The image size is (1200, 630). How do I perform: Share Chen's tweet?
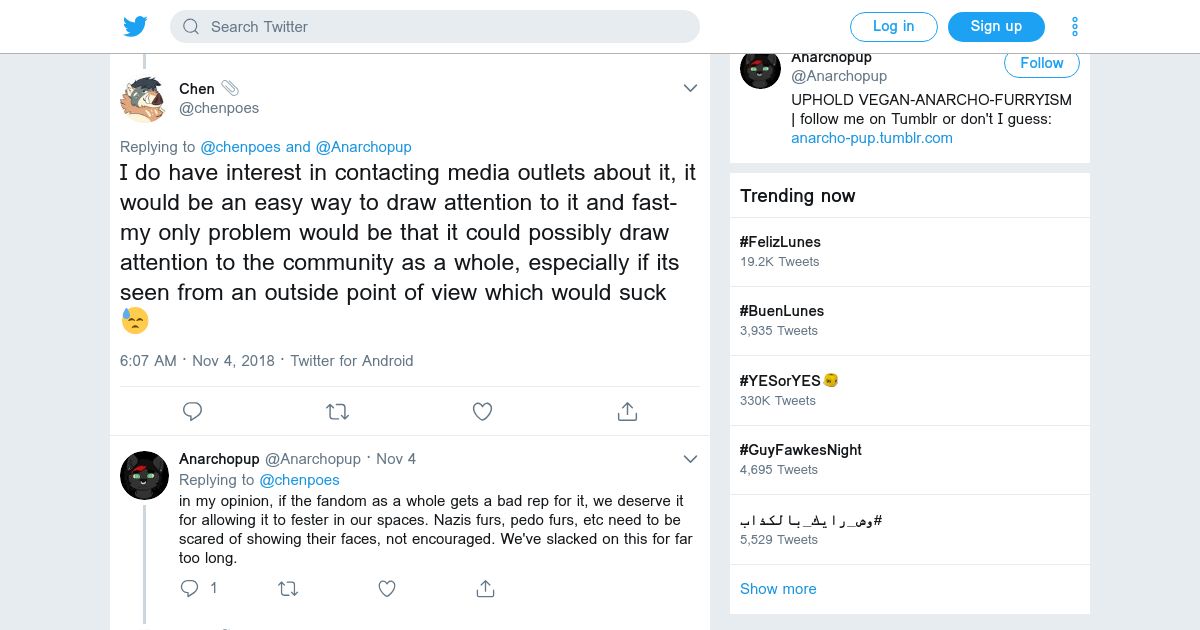[x=627, y=411]
